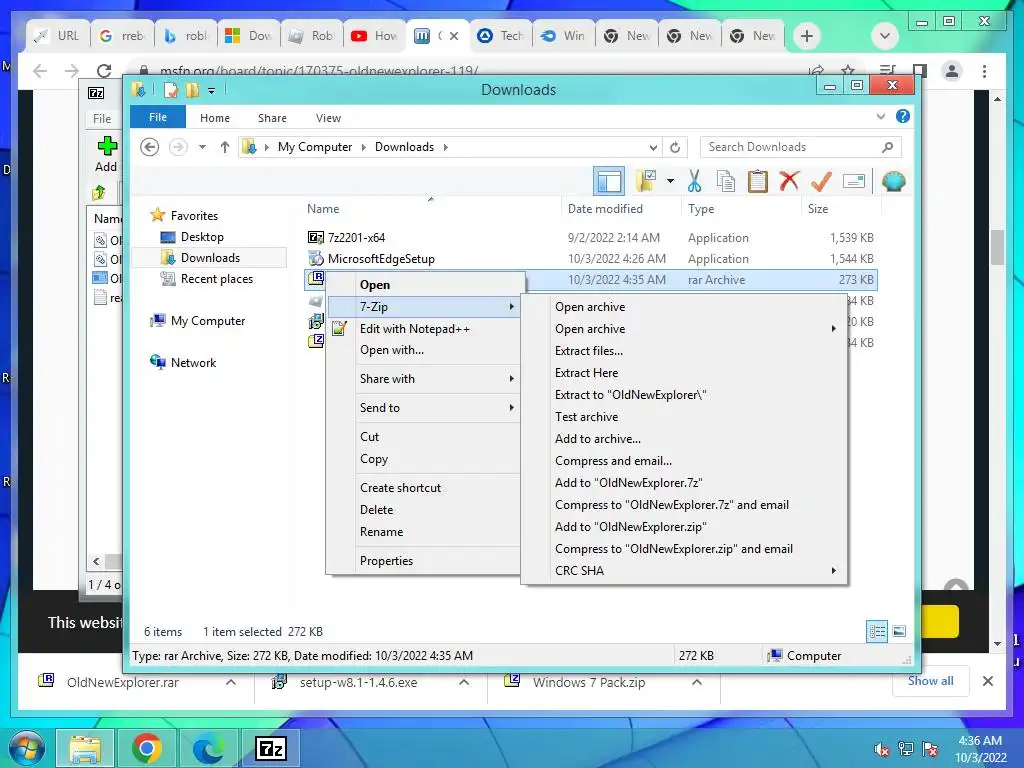Click the muted volume tray icon
1024x768 pixels.
tap(881, 749)
